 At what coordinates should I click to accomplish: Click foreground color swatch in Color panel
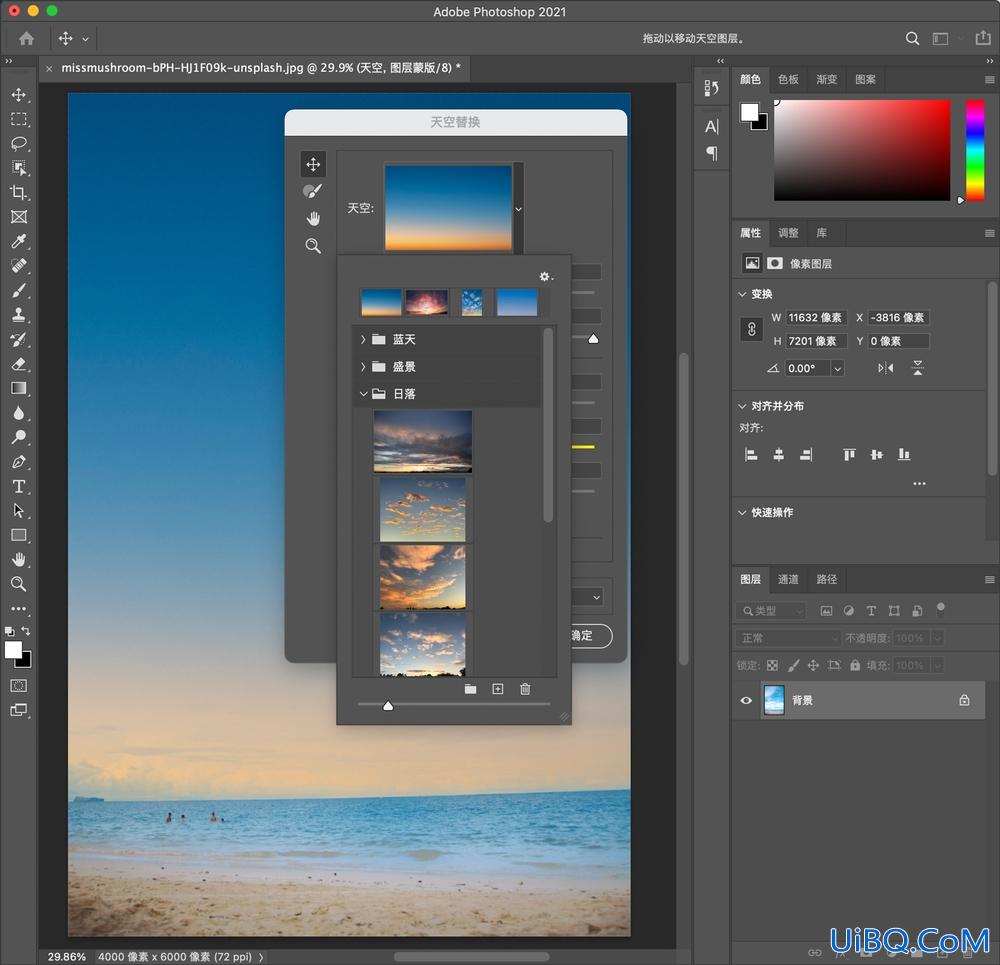click(749, 112)
